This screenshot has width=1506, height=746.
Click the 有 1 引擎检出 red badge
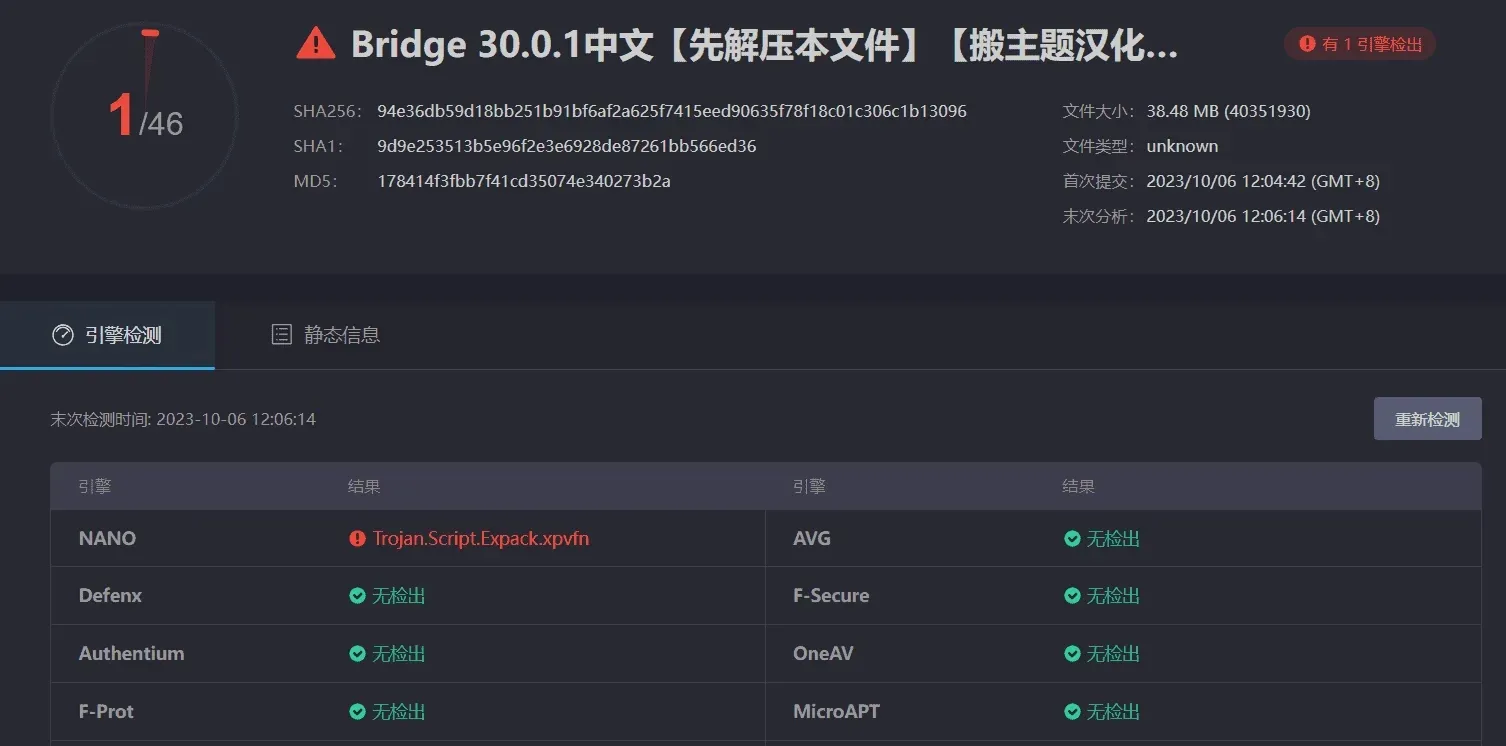(1359, 44)
